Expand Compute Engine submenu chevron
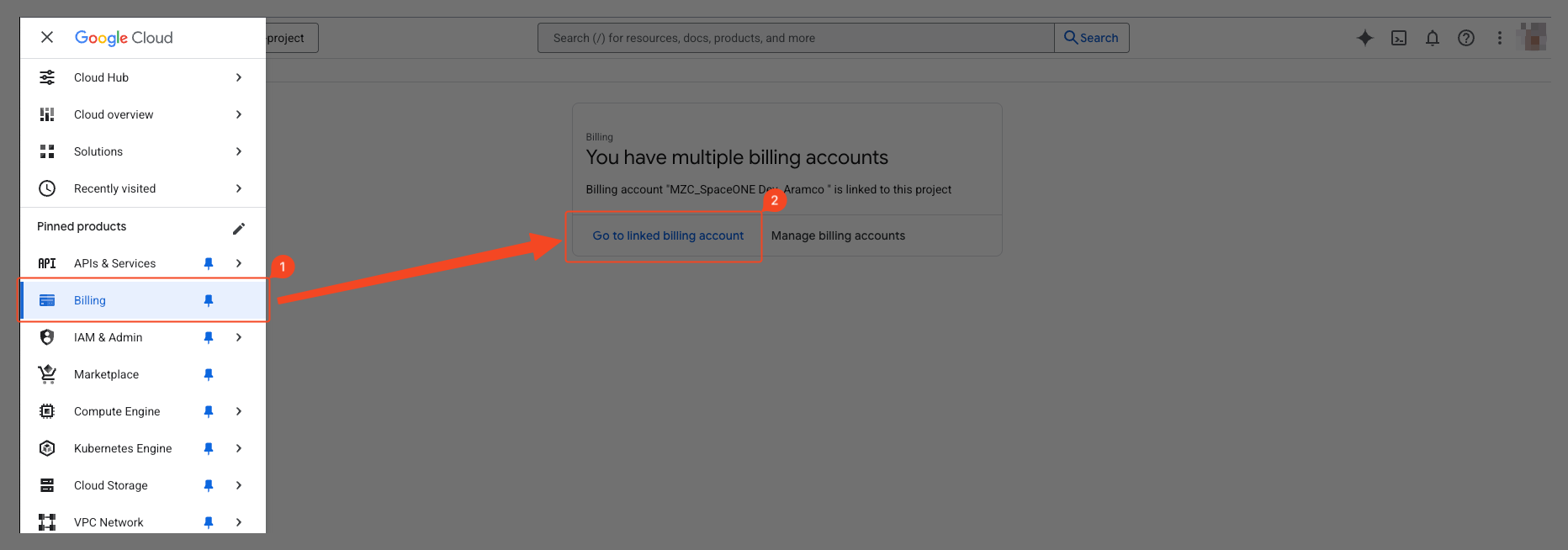 click(239, 411)
